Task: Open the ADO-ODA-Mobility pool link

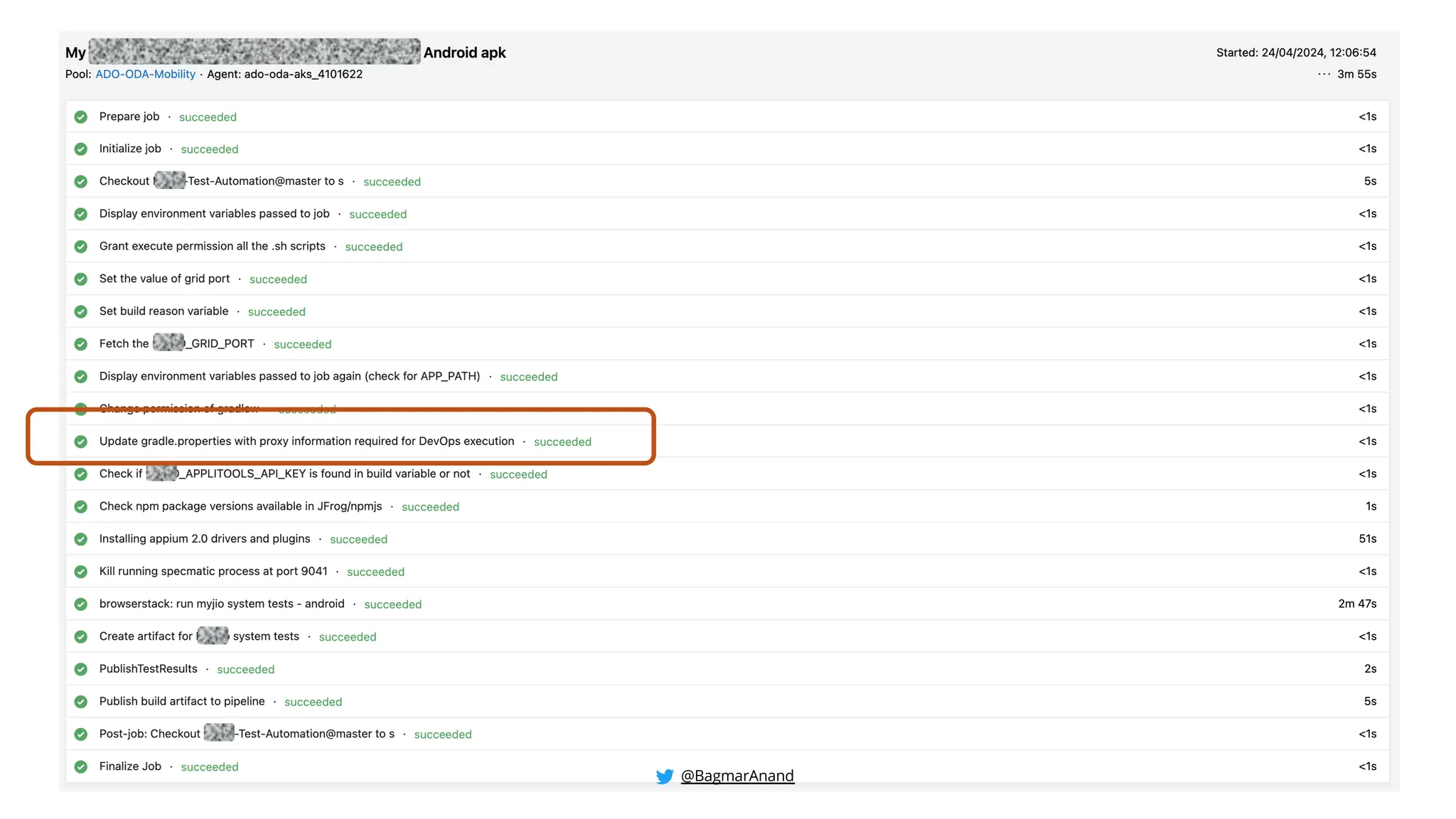Action: [145, 74]
